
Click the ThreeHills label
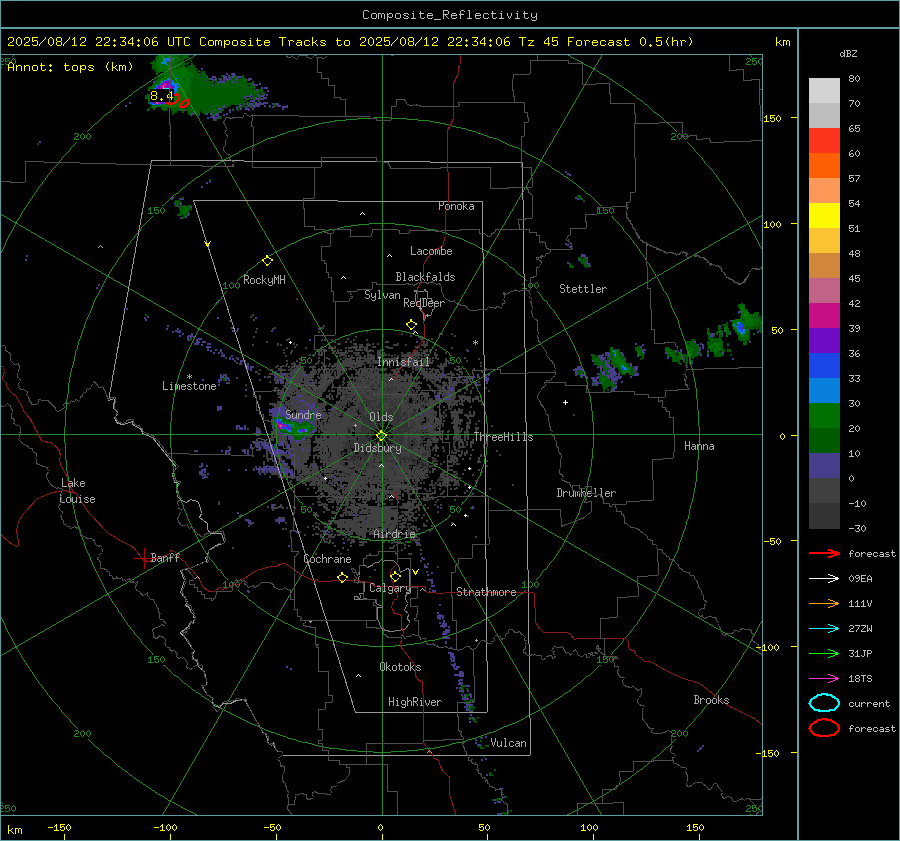click(503, 437)
